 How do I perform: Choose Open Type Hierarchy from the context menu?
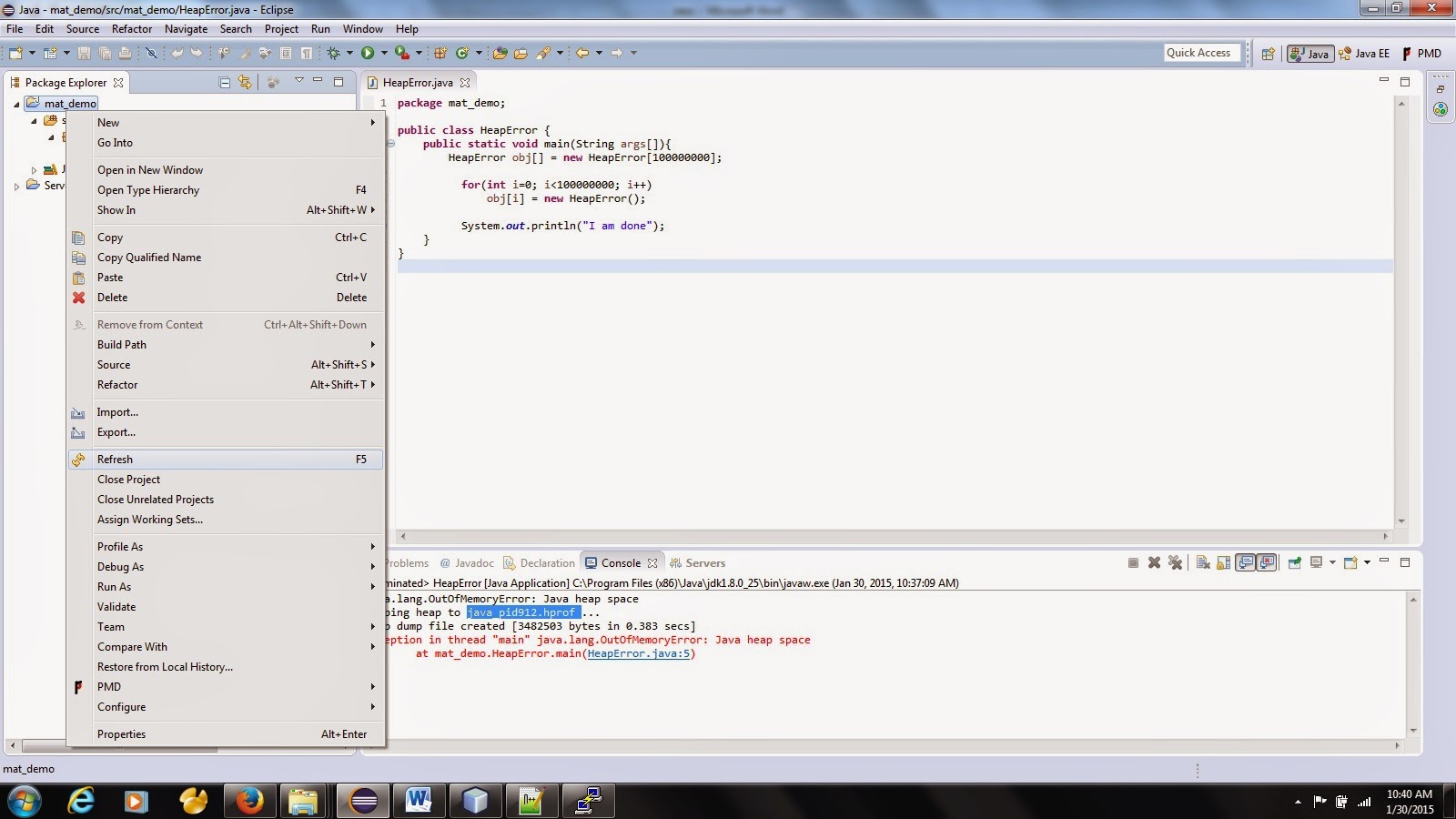(147, 190)
